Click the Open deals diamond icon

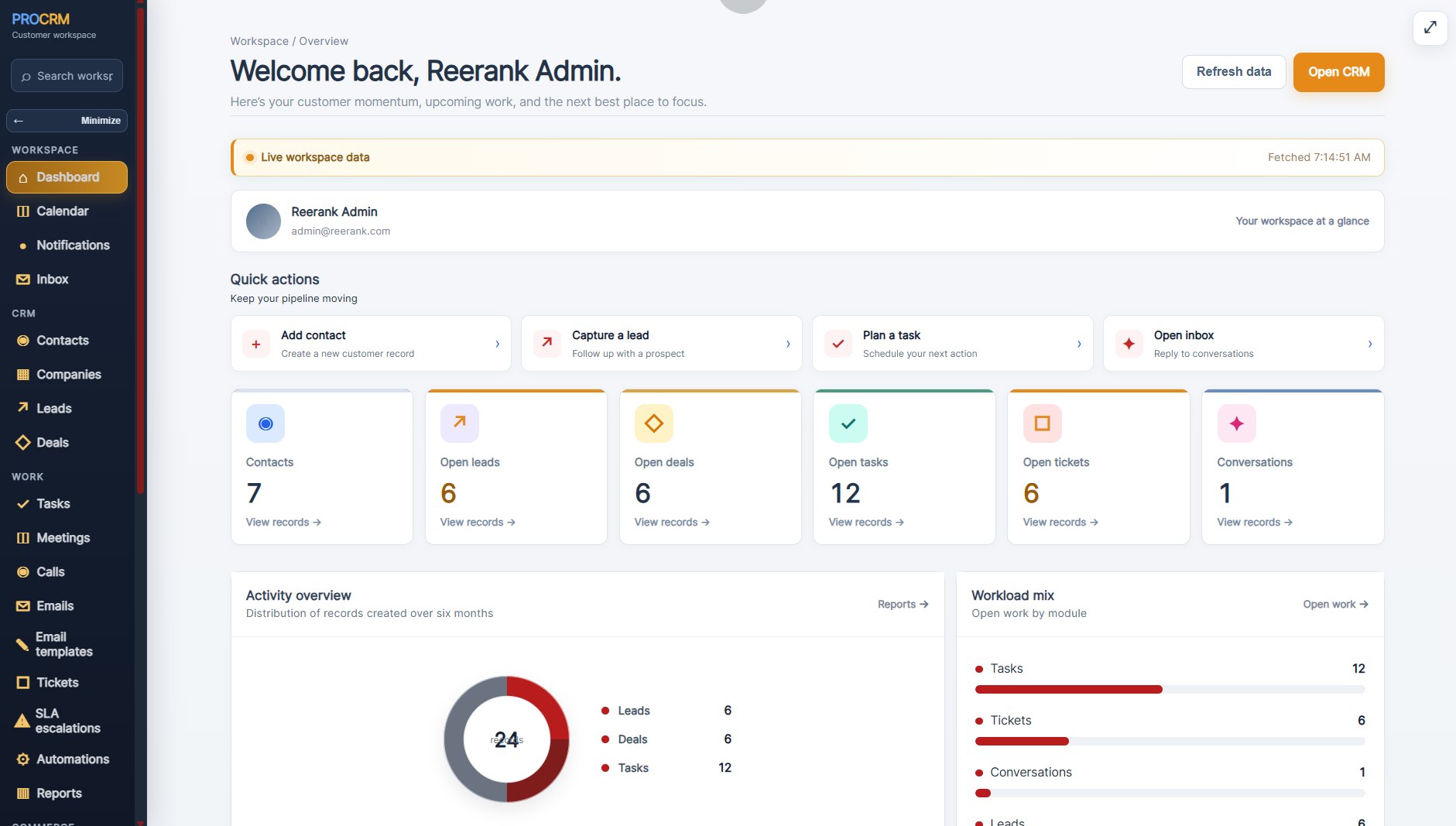654,423
